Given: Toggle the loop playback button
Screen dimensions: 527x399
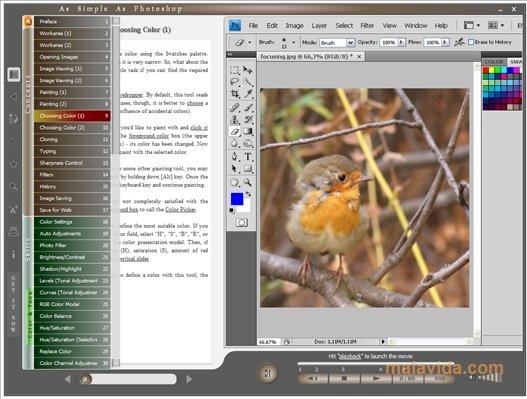Looking at the screenshot, I should pyautogui.click(x=440, y=378).
